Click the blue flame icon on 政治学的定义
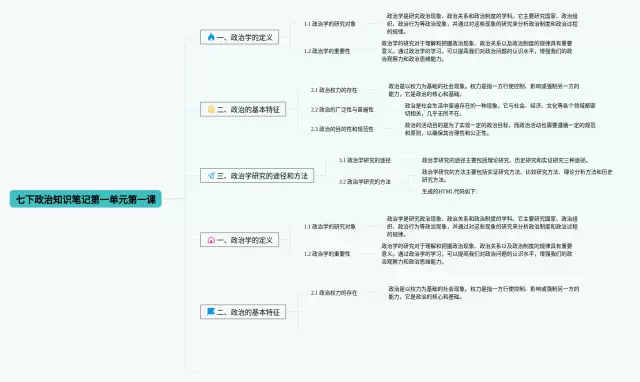Image resolution: width=640 pixels, height=382 pixels. click(211, 37)
